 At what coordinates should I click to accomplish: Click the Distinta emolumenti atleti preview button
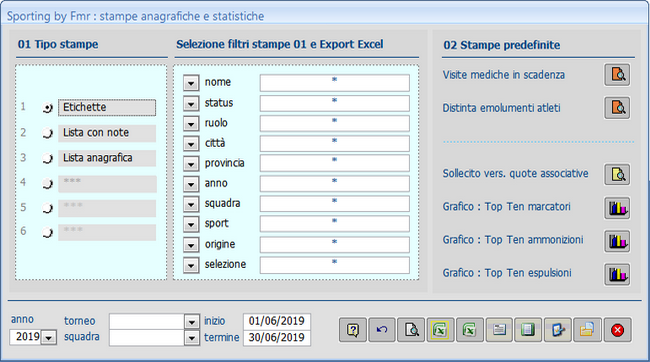(617, 108)
